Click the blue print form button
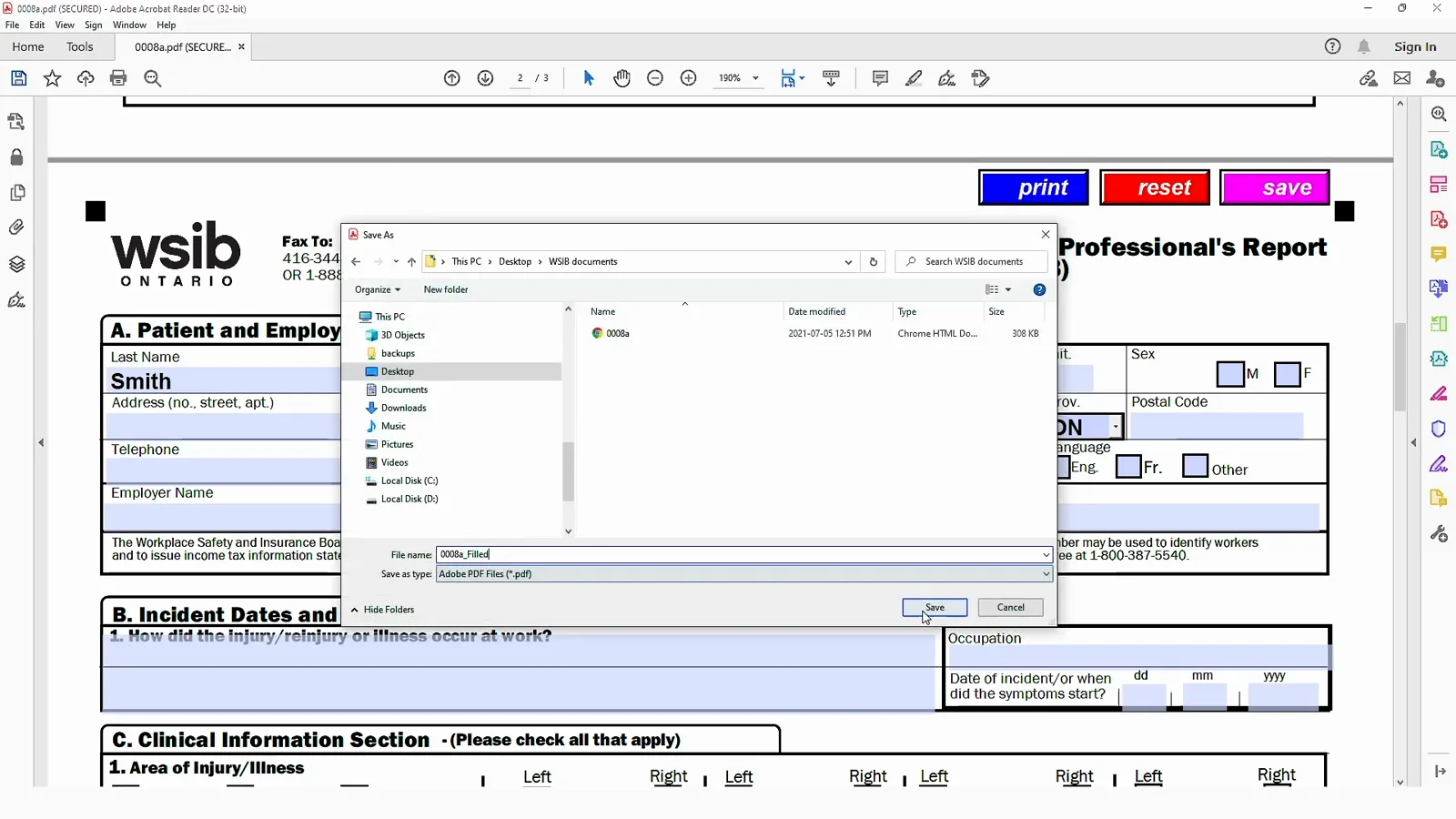This screenshot has height=819, width=1456. click(x=1034, y=187)
